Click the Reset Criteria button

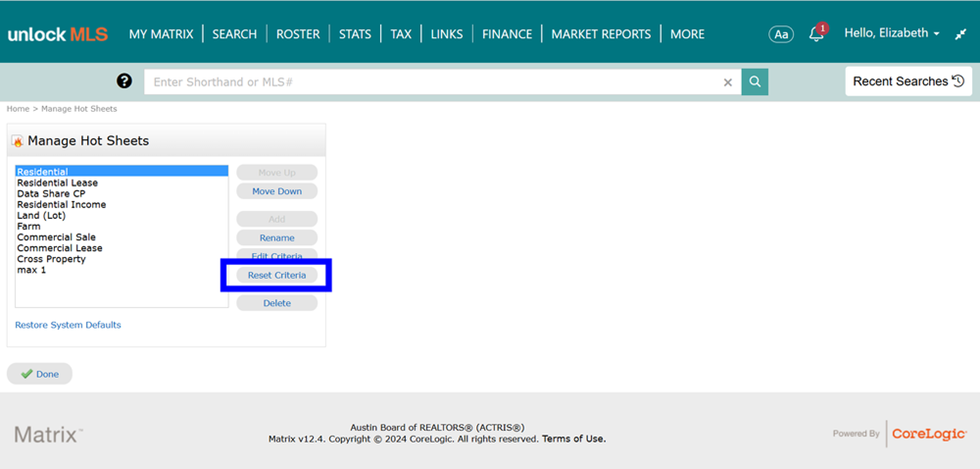pyautogui.click(x=277, y=275)
